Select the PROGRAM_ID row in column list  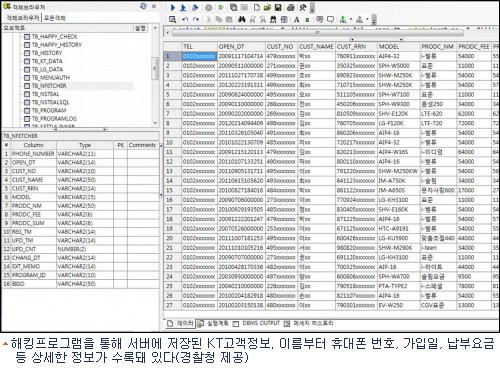(x=80, y=275)
